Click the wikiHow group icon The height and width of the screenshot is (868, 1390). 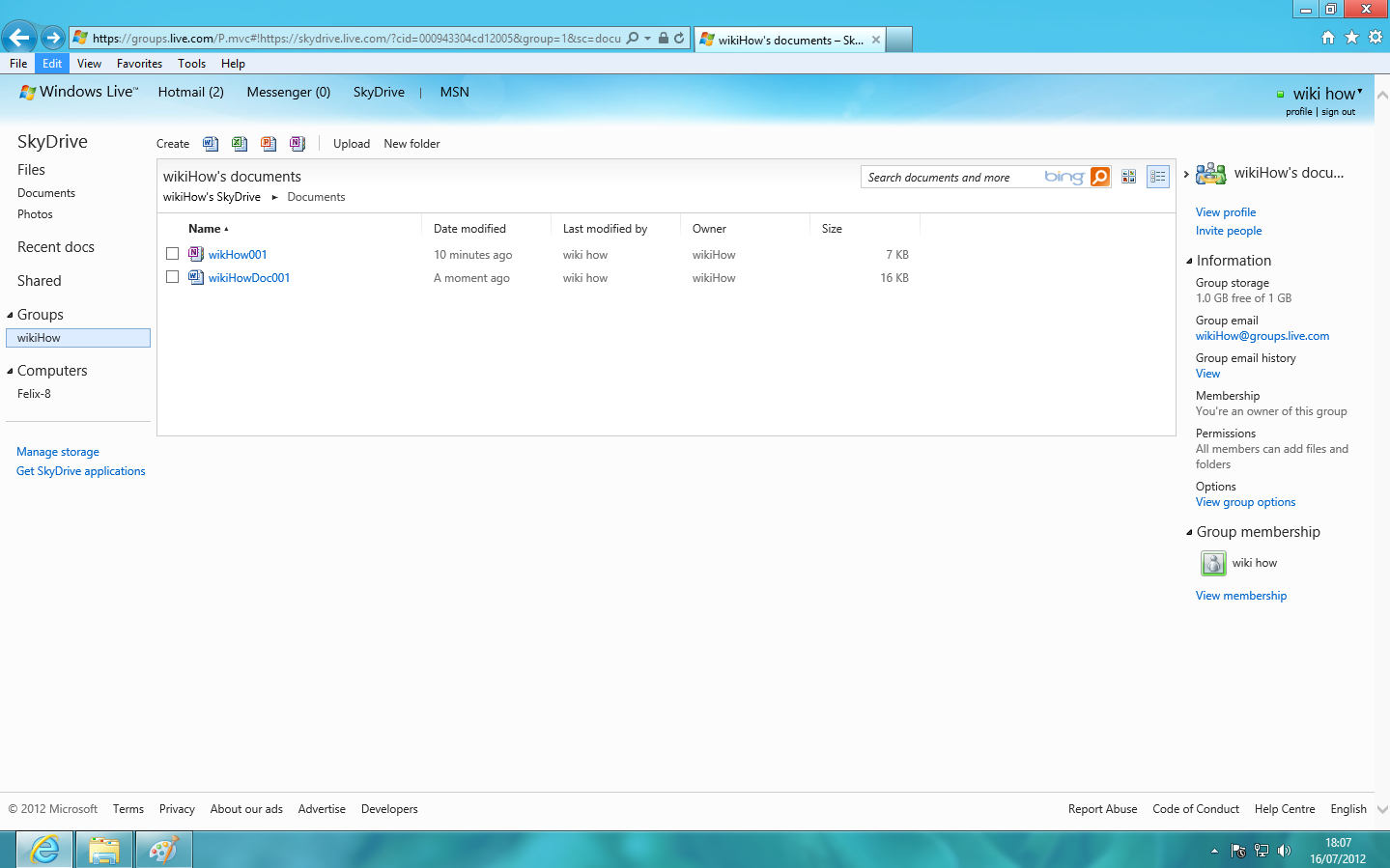[x=1210, y=174]
